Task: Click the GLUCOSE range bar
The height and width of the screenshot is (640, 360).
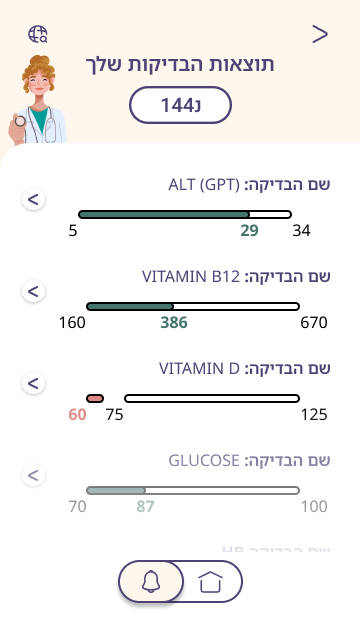Action: point(193,490)
